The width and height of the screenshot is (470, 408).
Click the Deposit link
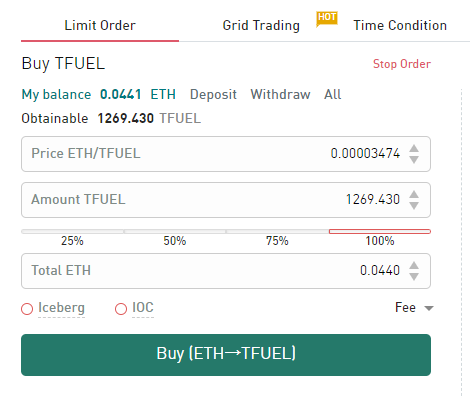click(x=213, y=94)
